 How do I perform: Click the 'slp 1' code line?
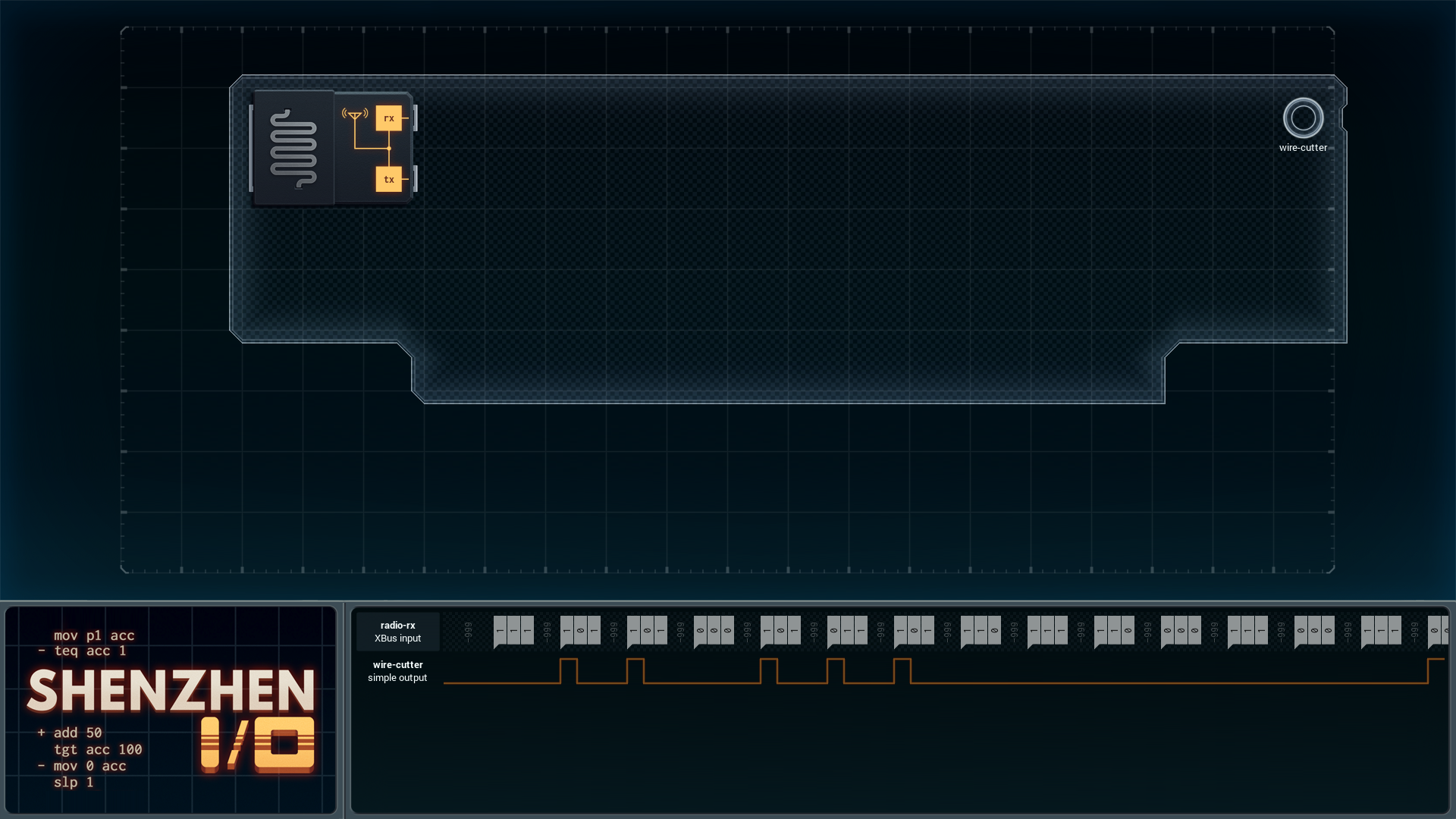tap(74, 782)
